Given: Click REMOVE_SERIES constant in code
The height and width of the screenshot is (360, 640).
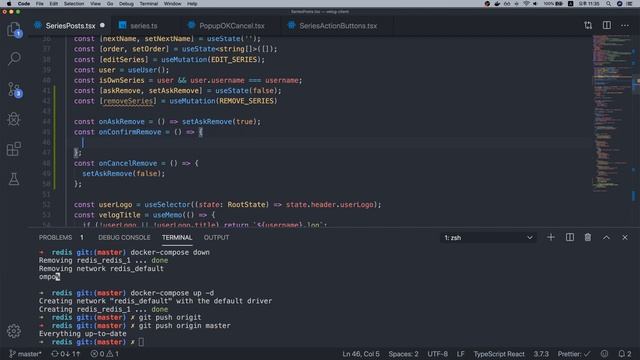Looking at the screenshot, I should click(x=246, y=101).
